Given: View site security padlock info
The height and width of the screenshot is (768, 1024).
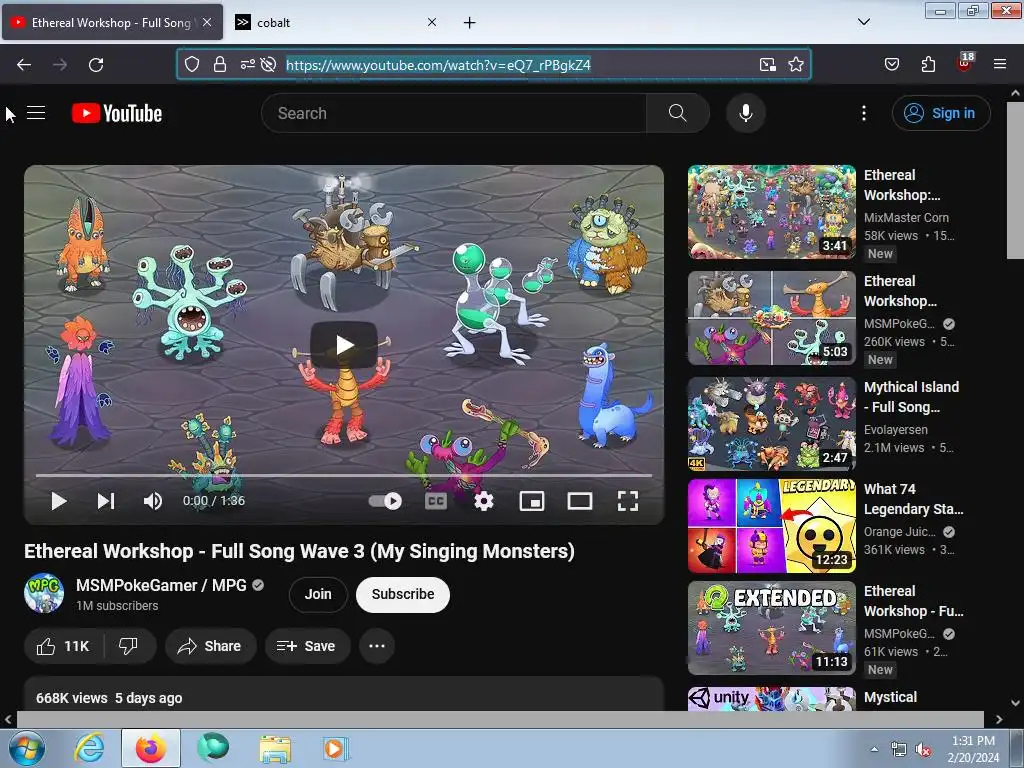Looking at the screenshot, I should tap(220, 64).
